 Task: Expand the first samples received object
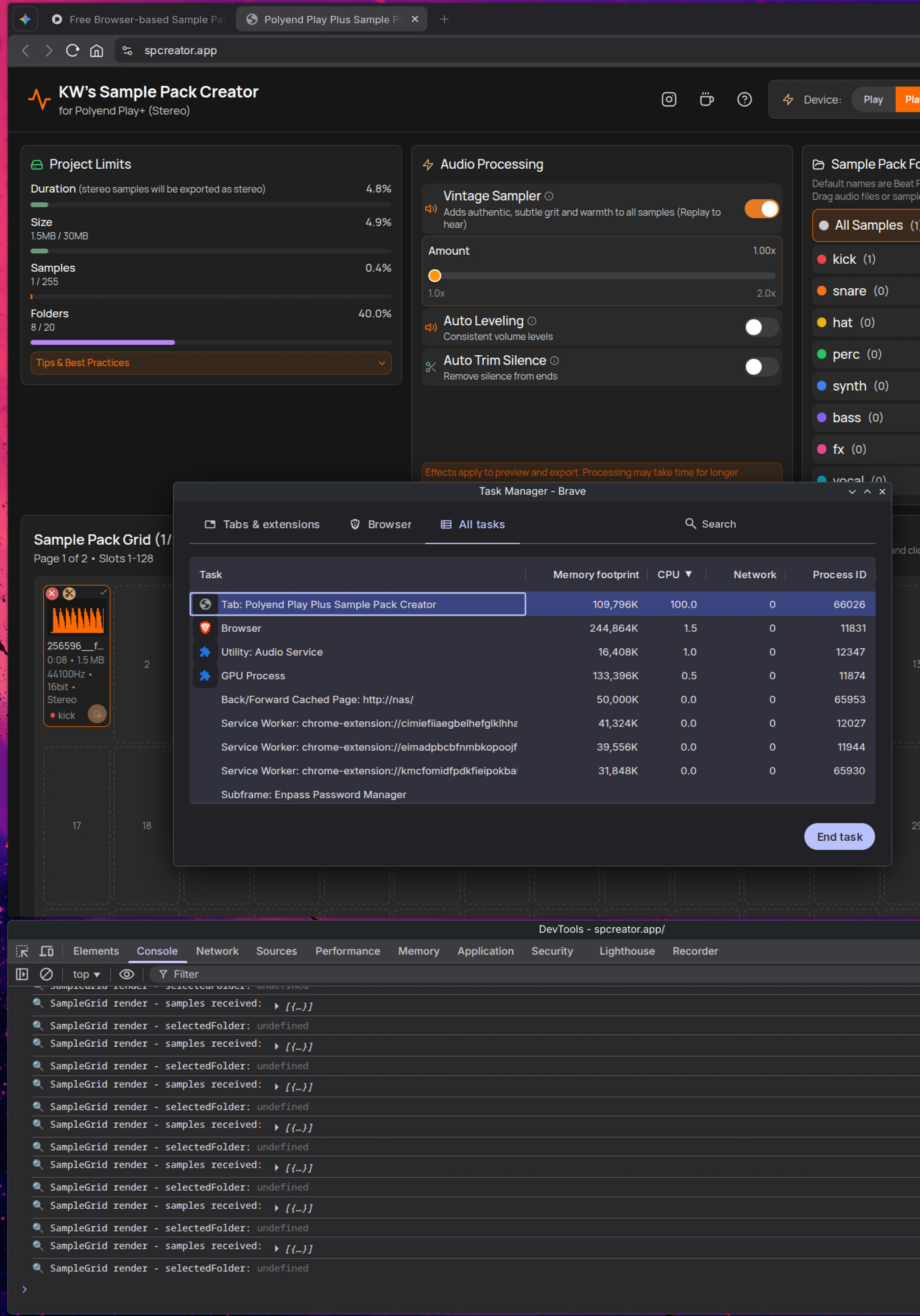(277, 1006)
